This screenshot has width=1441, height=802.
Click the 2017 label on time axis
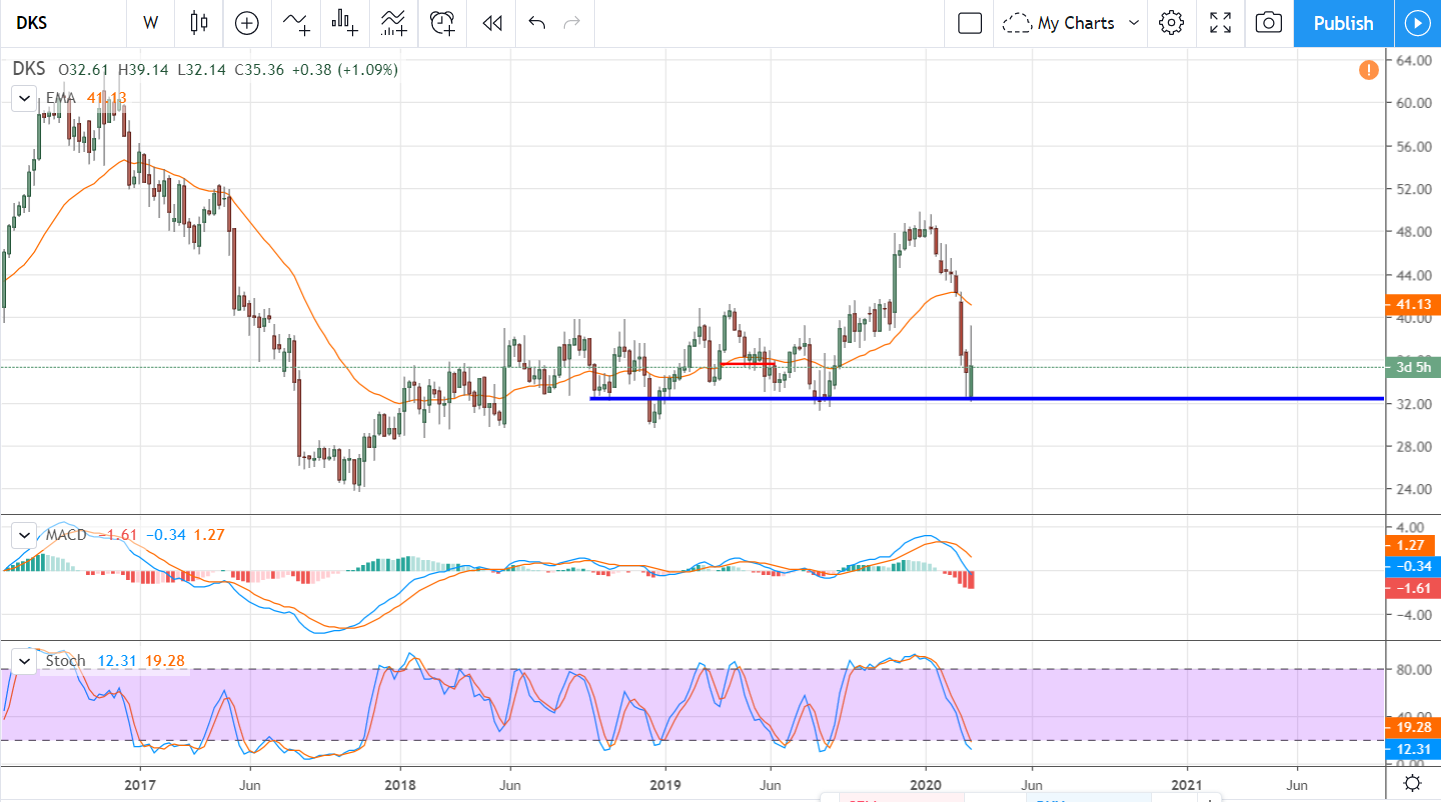[x=140, y=784]
